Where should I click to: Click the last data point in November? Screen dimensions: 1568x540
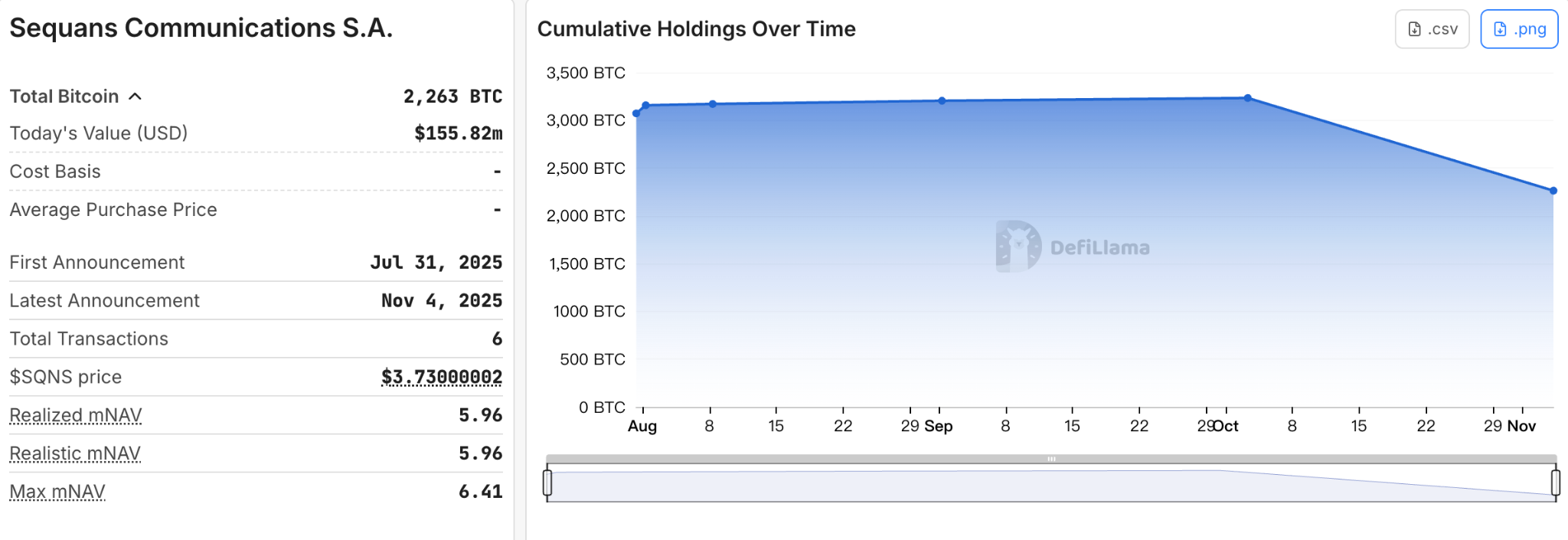(x=1553, y=191)
